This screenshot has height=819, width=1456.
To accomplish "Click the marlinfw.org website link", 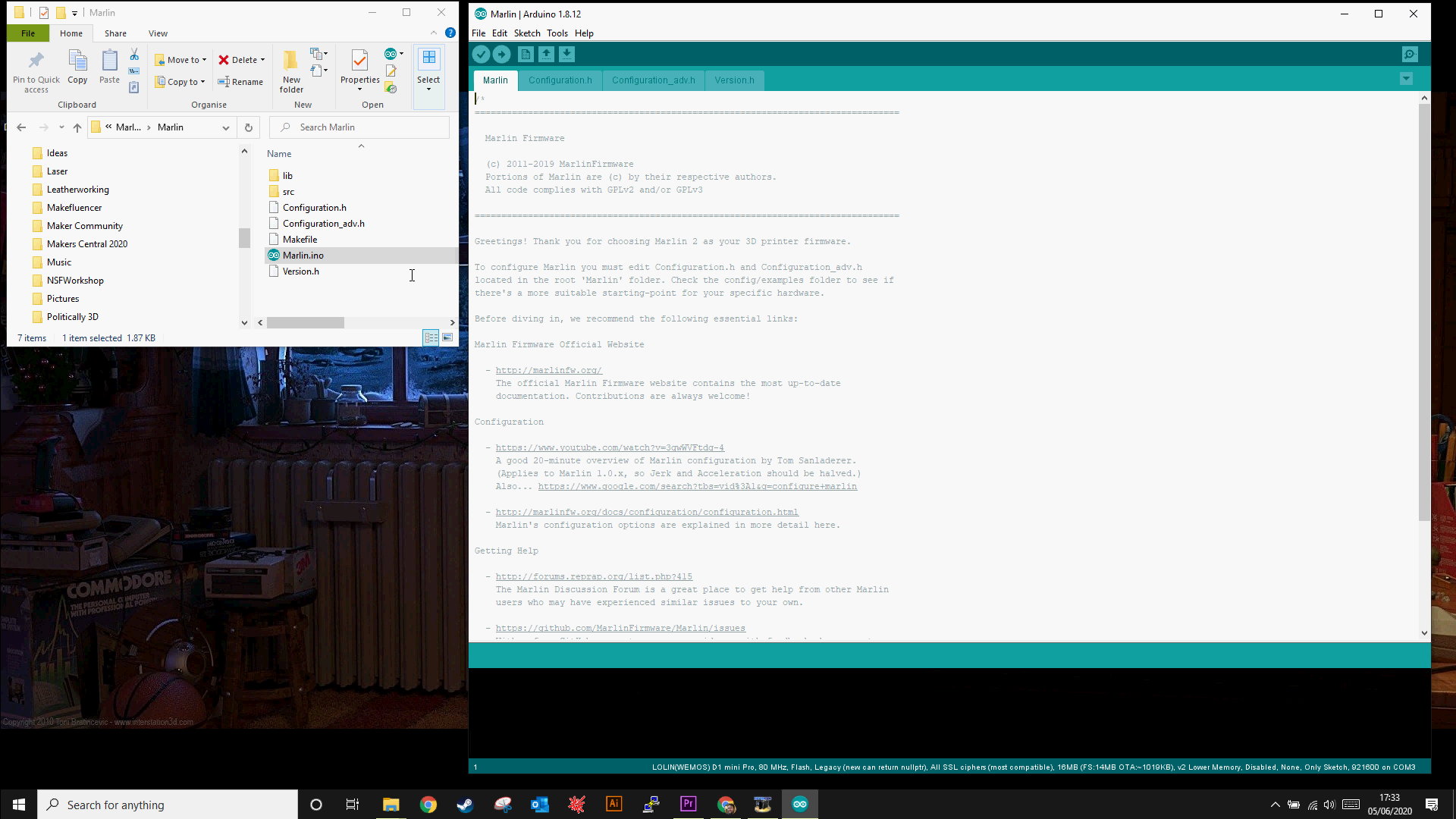I will coord(548,370).
